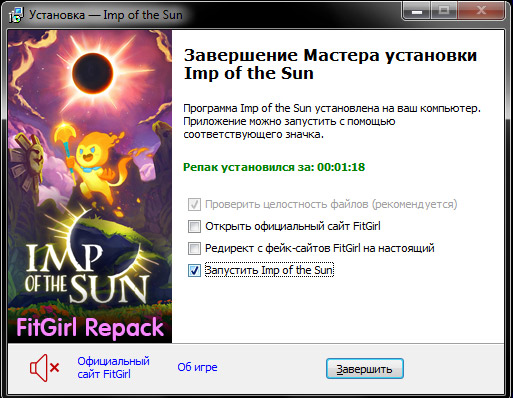Open the 'Об игре' link
Viewport: 513px width, 398px height.
point(197,367)
